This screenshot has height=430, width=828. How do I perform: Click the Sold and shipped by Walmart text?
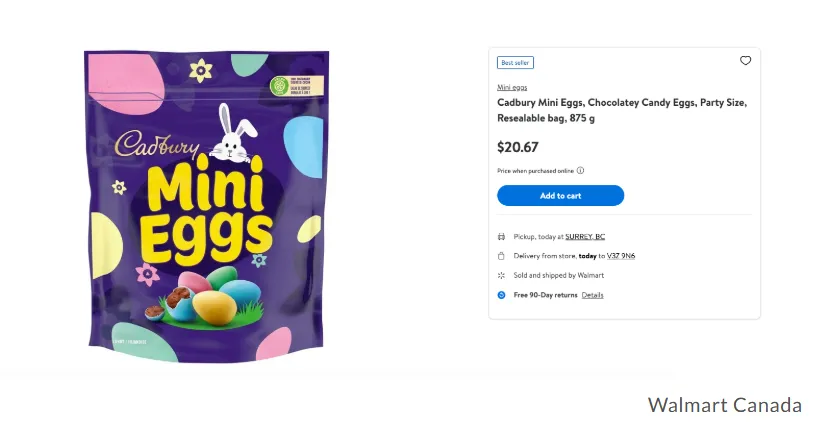tap(558, 275)
